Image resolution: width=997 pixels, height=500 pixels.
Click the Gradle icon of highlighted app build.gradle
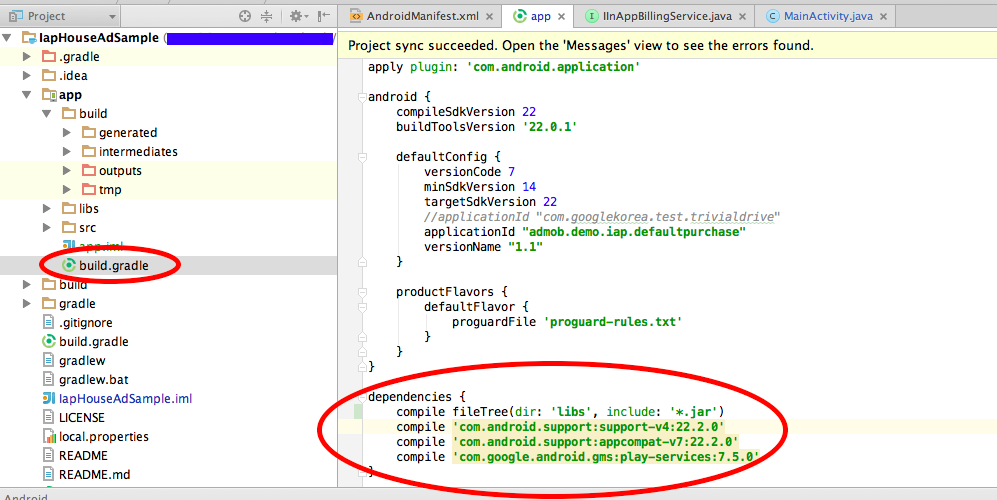coord(69,265)
